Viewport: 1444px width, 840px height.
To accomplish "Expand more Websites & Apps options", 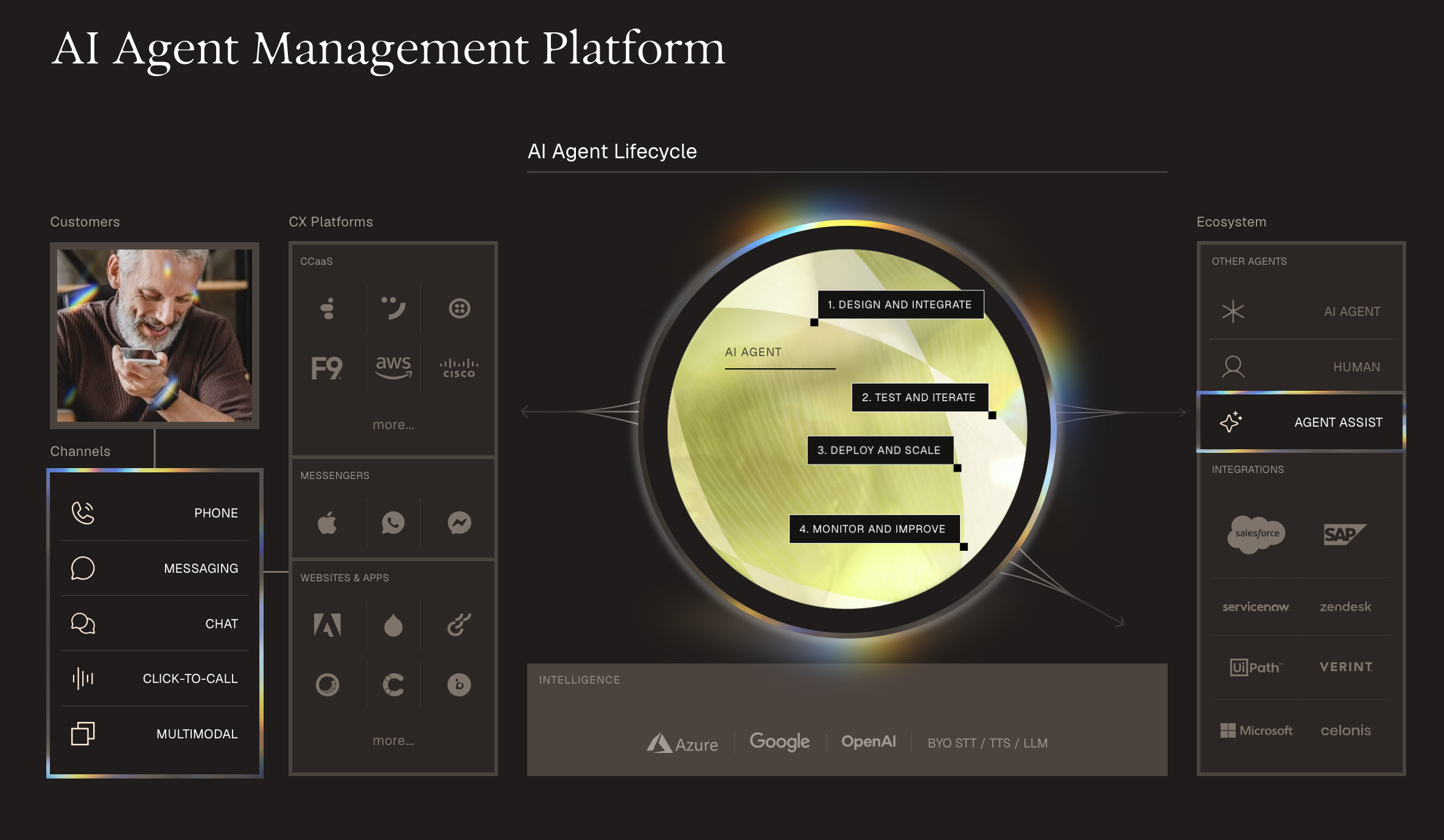I will pos(393,740).
